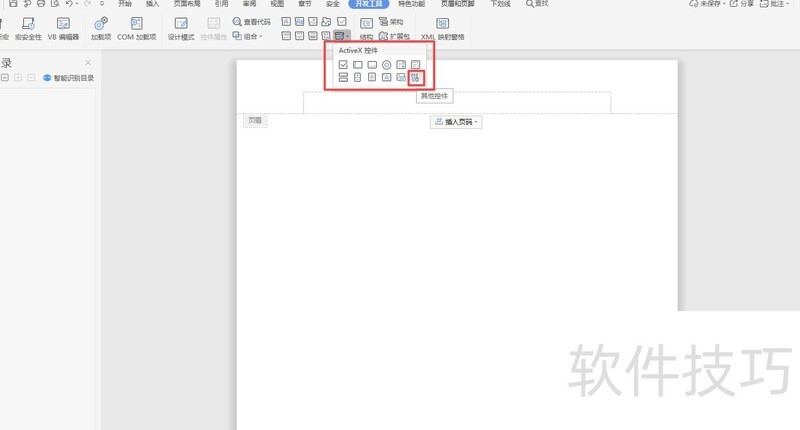Select ActiveX image control
Viewport: 800px width, 430px height.
pos(401,78)
